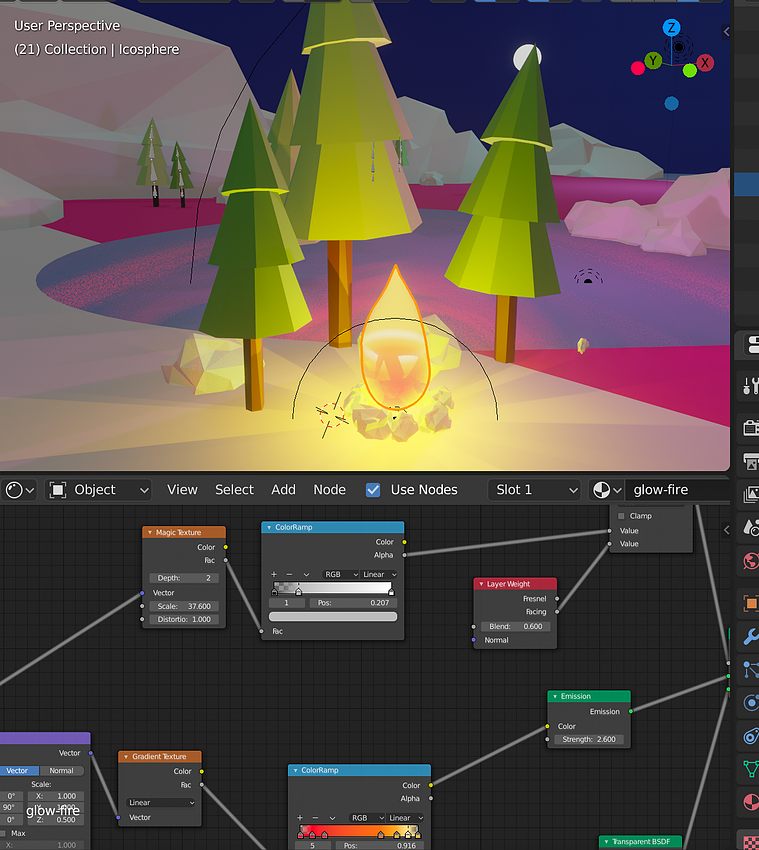Click the blue Z axis gizmo
The width and height of the screenshot is (759, 850).
[x=672, y=28]
